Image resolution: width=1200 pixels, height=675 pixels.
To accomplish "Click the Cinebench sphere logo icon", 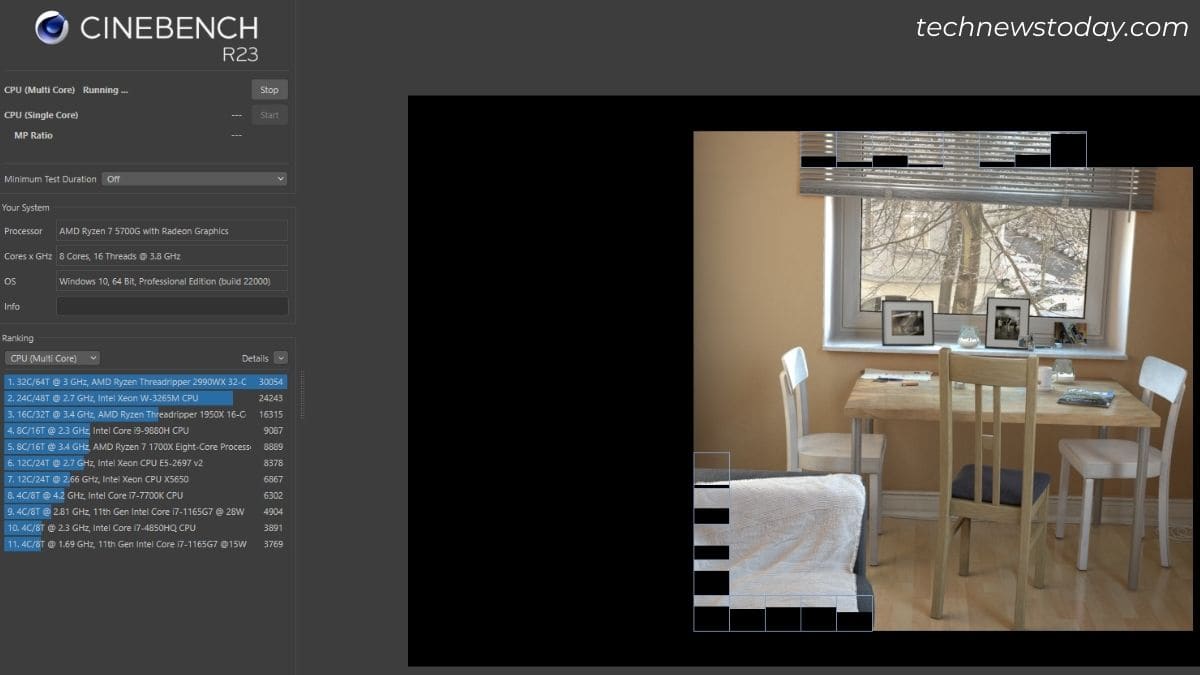I will point(51,27).
